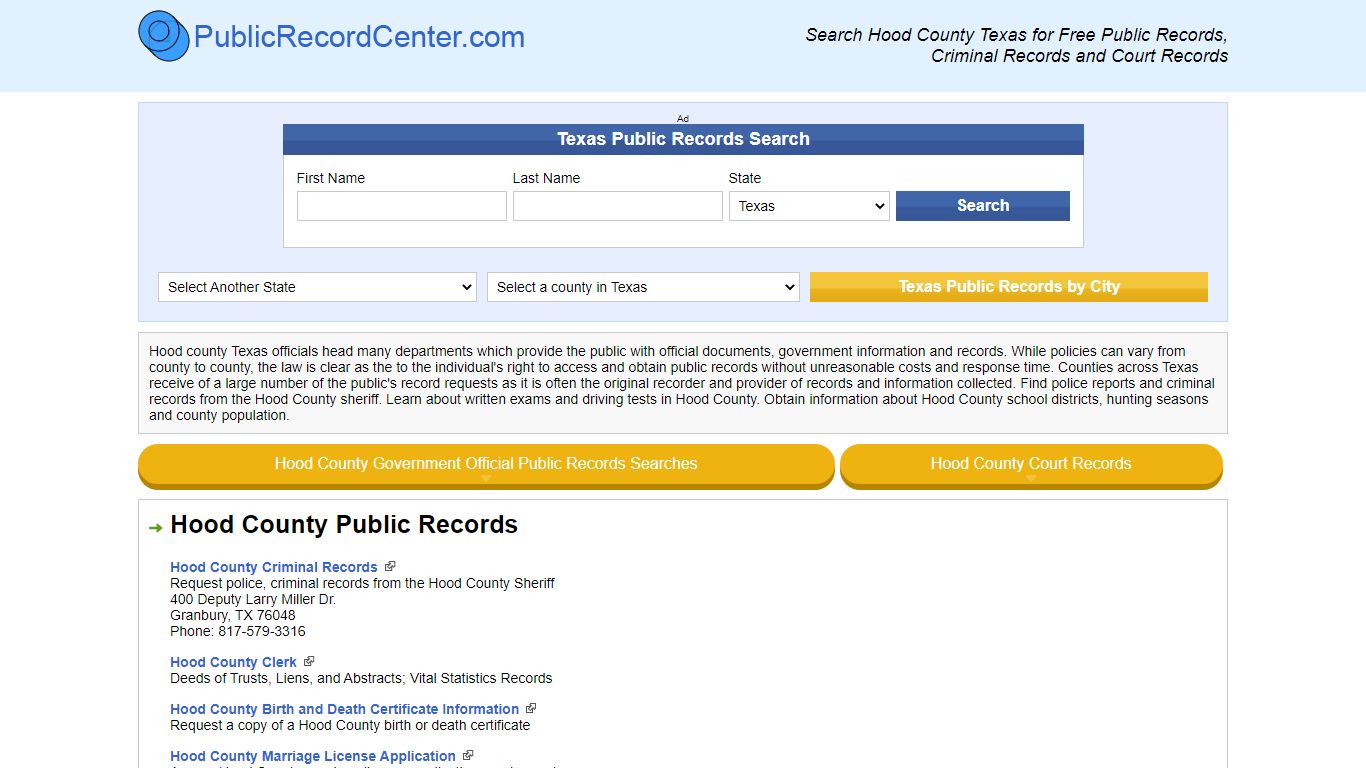Click the PublicRecordCenter logo icon
1366x768 pixels.
pos(164,36)
